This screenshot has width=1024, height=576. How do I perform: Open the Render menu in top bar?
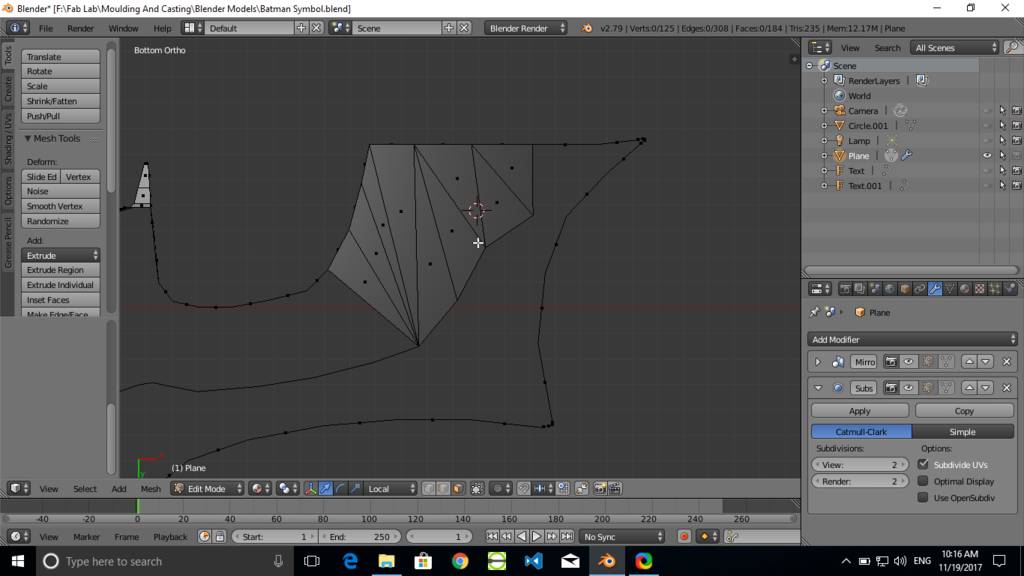coord(80,28)
